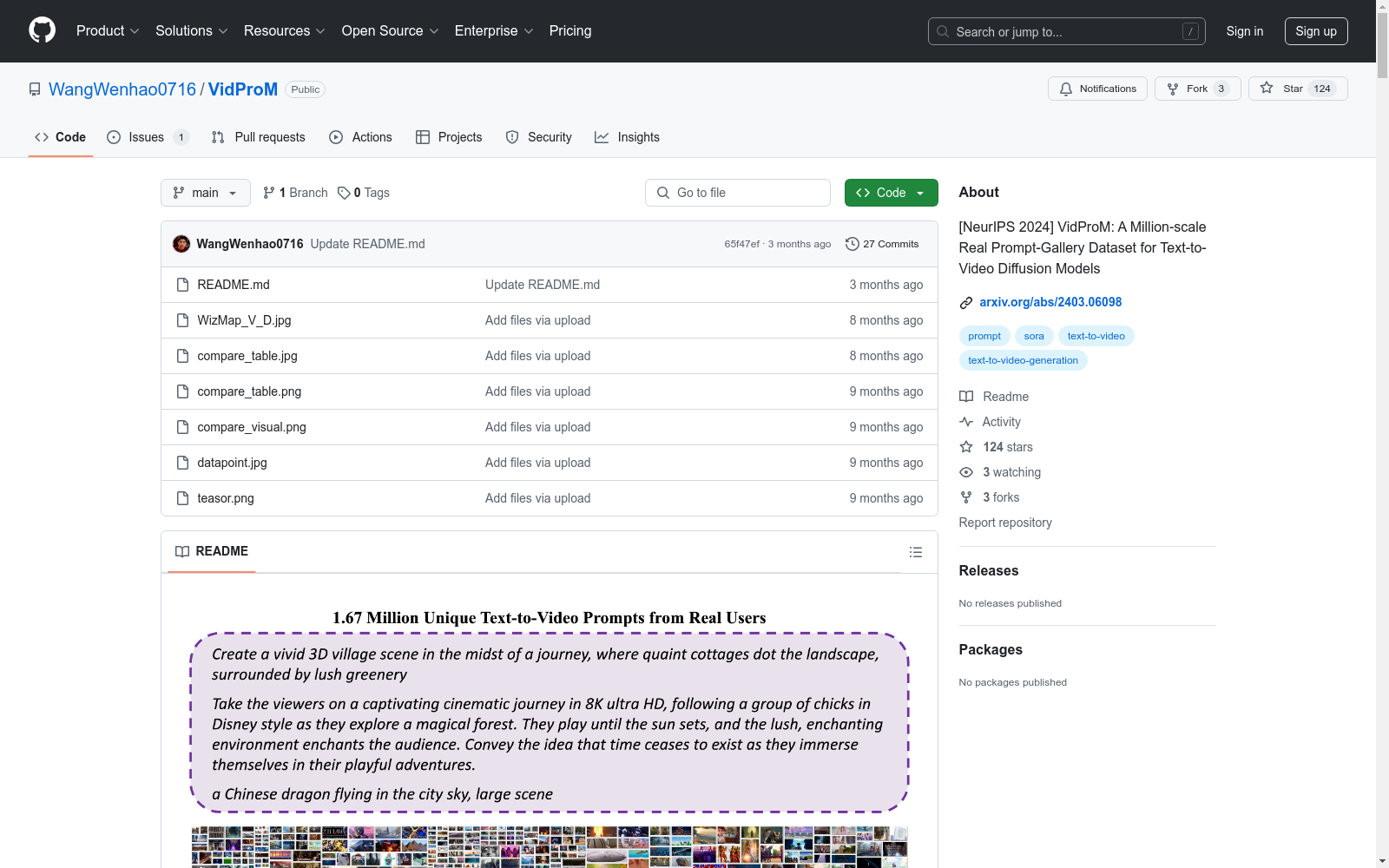The height and width of the screenshot is (868, 1389).
Task: Click the Search or jump to field
Action: 1067,31
